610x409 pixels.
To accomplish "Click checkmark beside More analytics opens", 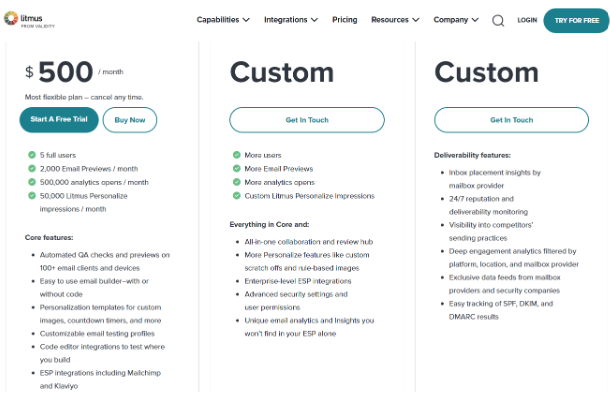I will [x=237, y=182].
